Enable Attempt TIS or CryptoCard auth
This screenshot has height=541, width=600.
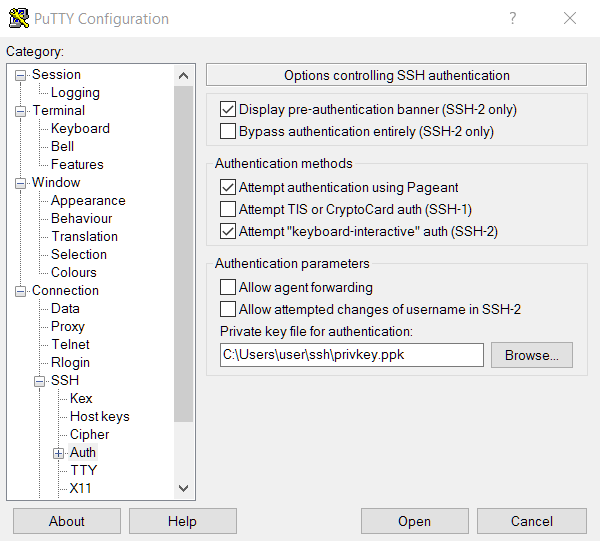click(x=228, y=209)
